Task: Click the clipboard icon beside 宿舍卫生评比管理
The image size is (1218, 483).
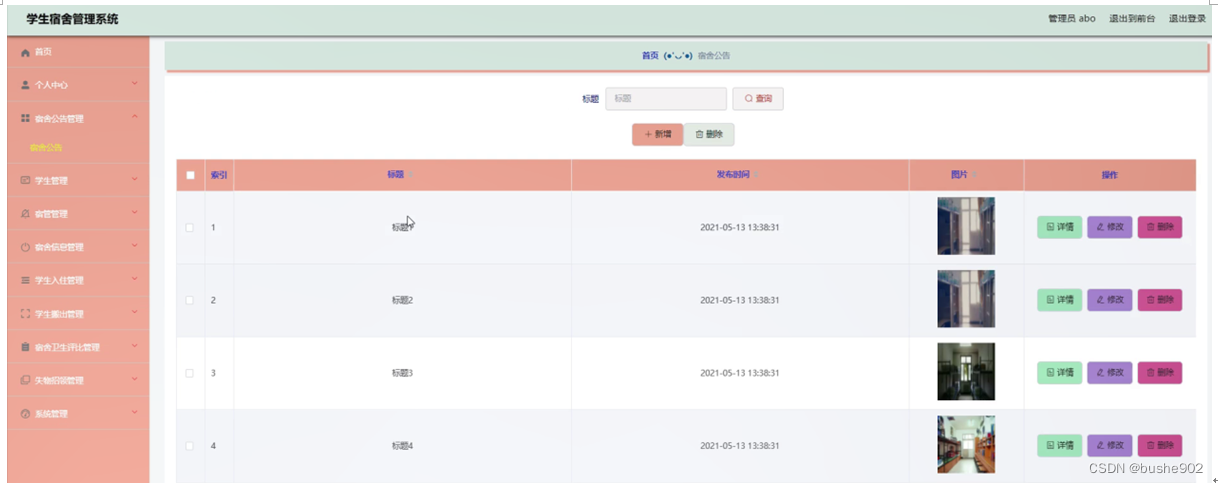Action: (26, 347)
